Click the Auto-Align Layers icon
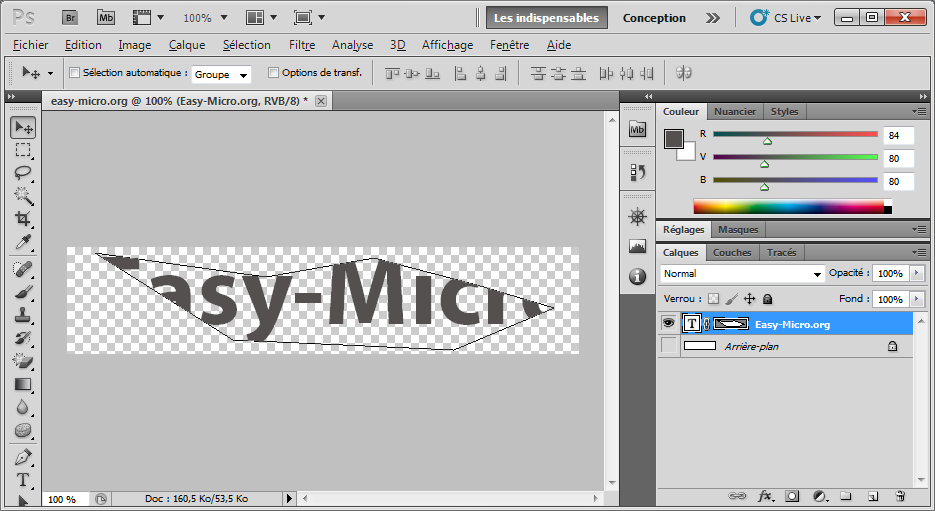 pos(683,73)
